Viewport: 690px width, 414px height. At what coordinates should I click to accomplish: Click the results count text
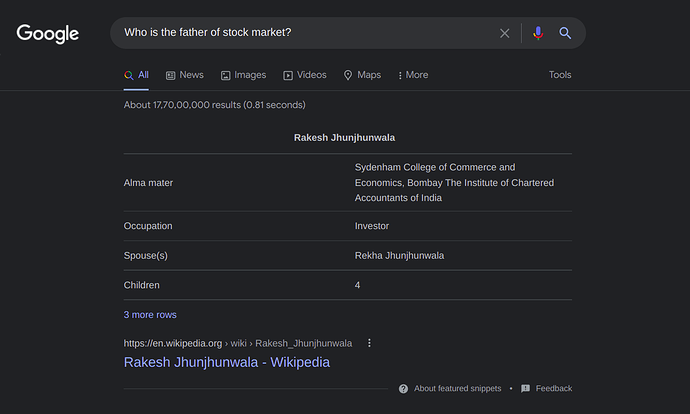[214, 105]
